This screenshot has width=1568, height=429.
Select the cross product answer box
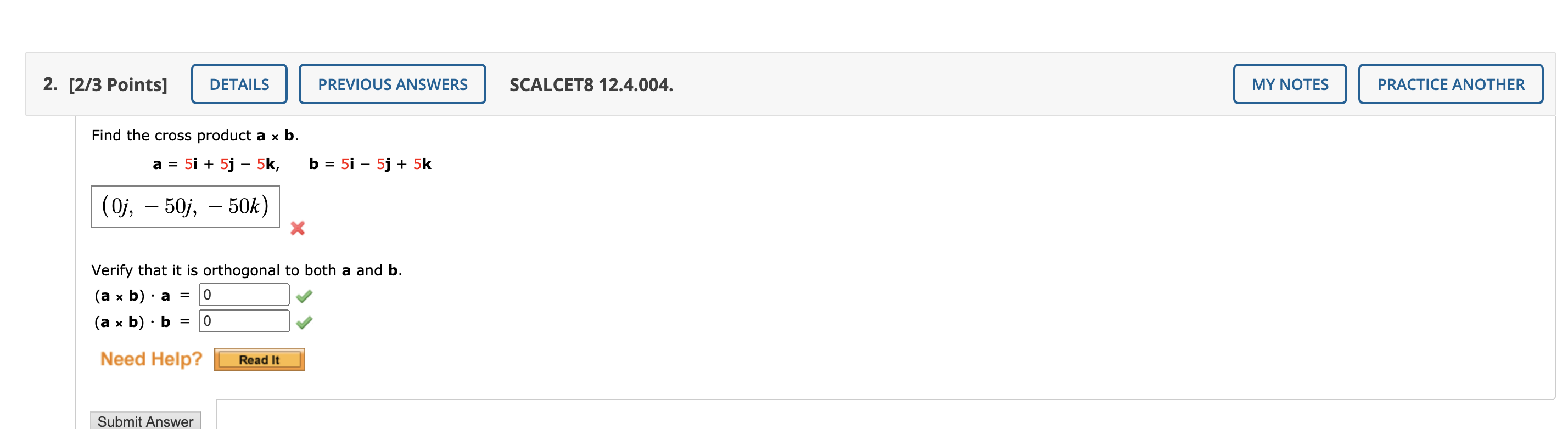(185, 206)
